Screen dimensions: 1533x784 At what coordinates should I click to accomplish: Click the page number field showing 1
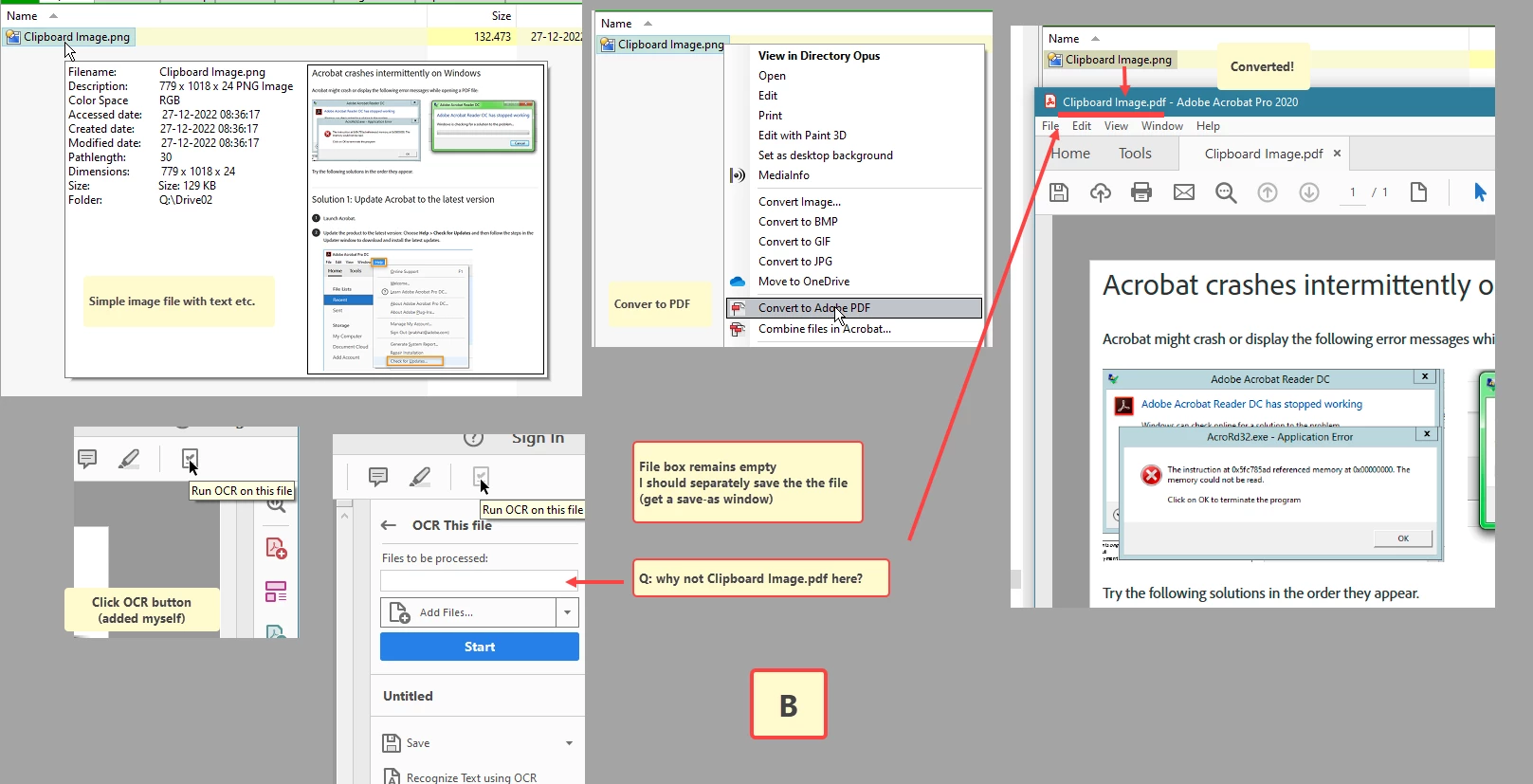(x=1353, y=192)
